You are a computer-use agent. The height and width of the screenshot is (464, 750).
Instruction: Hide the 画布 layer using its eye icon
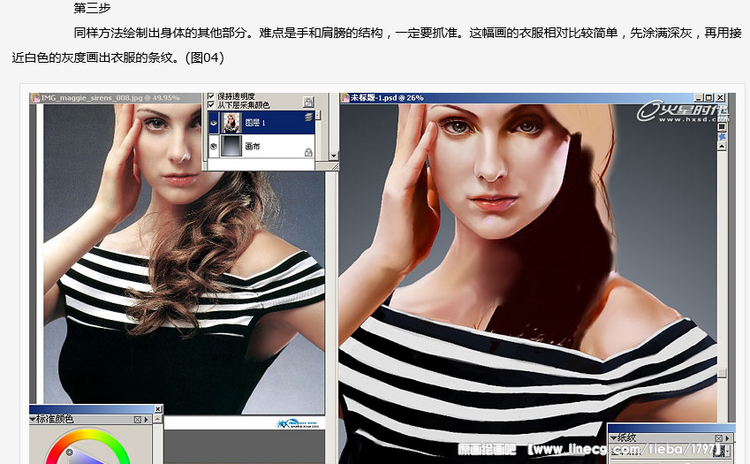(213, 146)
